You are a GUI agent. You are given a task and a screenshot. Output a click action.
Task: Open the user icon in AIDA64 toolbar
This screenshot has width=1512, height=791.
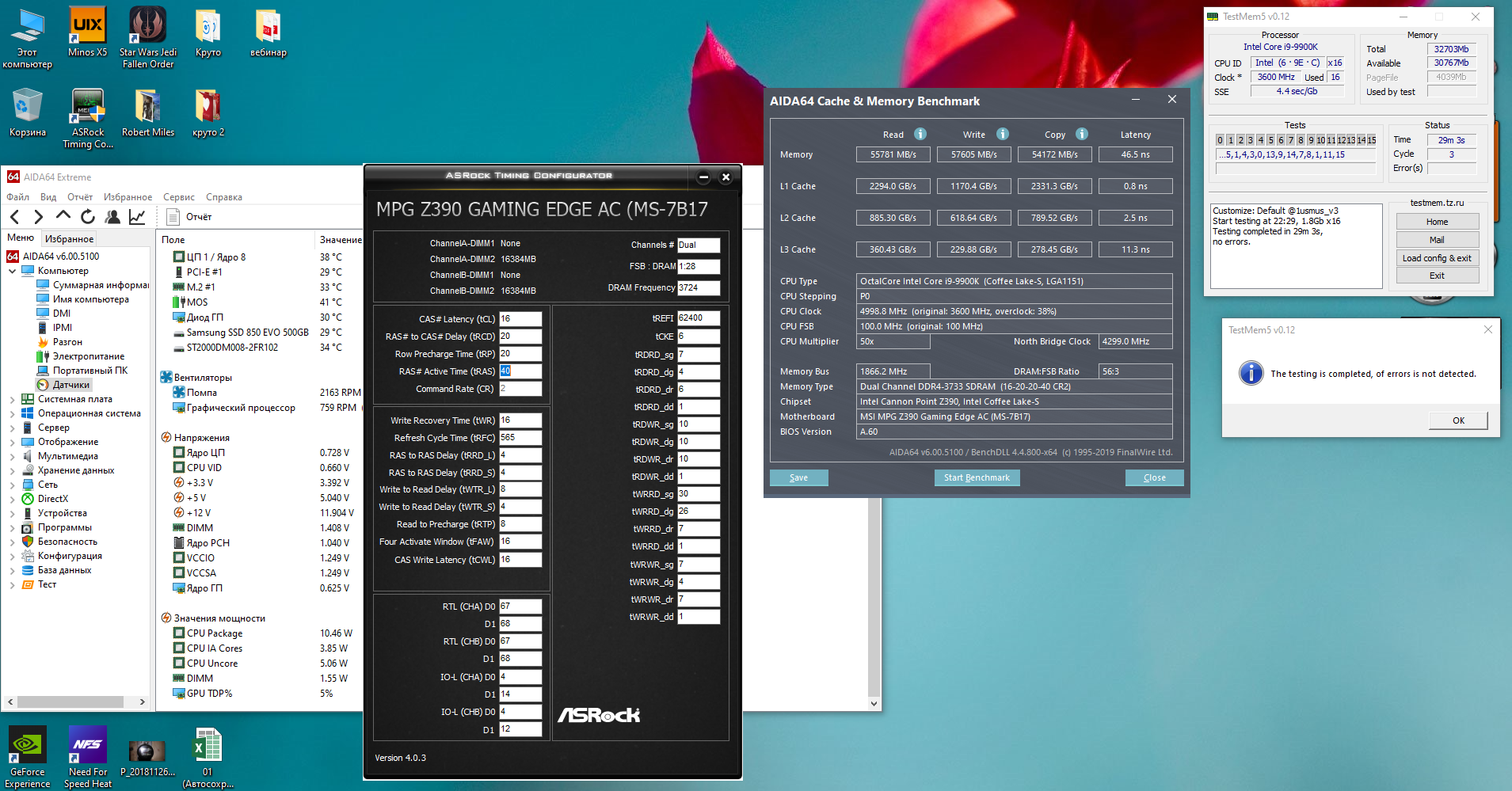pyautogui.click(x=112, y=217)
